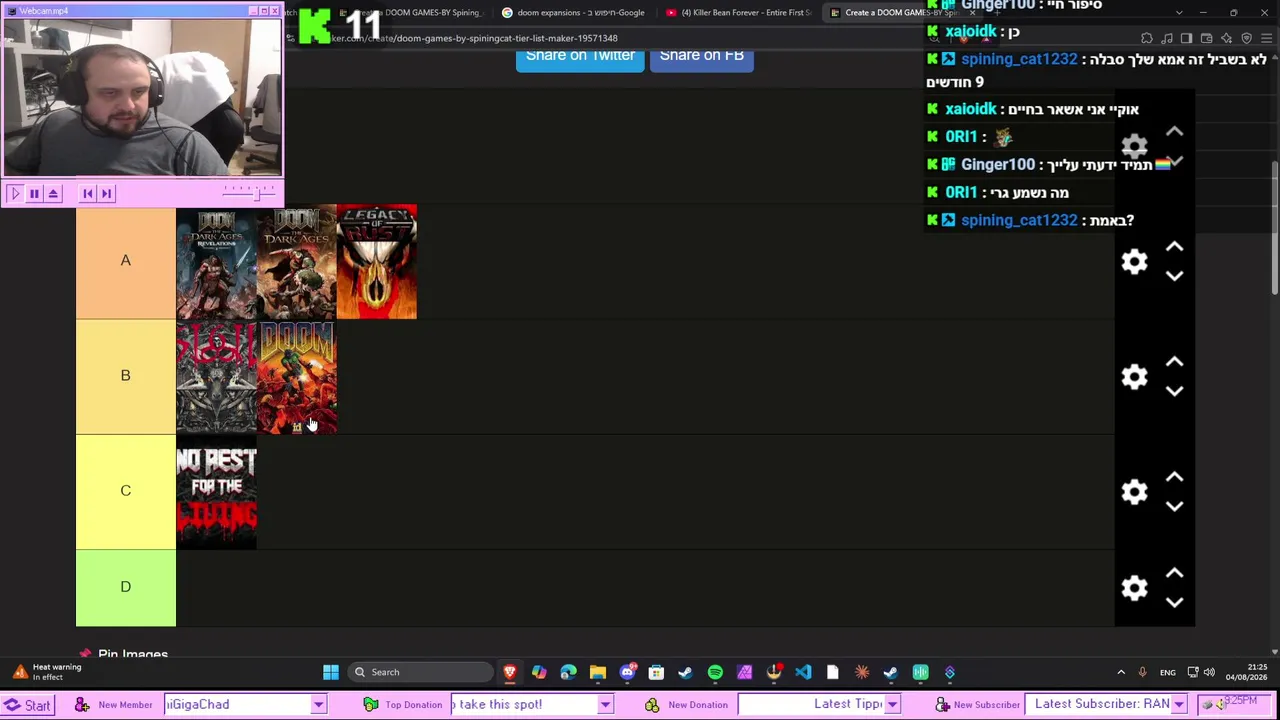
Task: Open Visual Studio Code from taskbar
Action: pyautogui.click(x=803, y=672)
